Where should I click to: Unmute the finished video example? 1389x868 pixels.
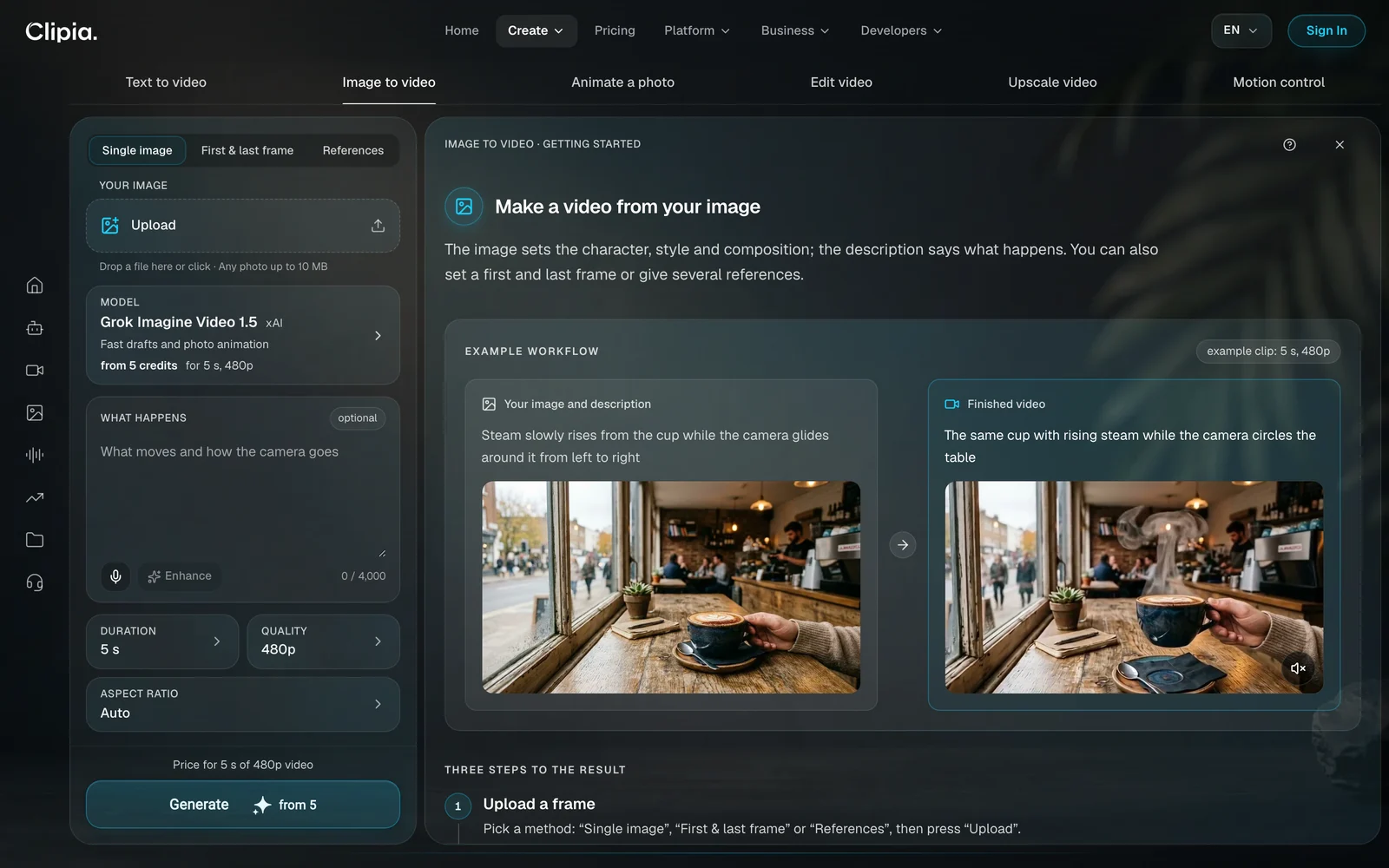click(1298, 668)
